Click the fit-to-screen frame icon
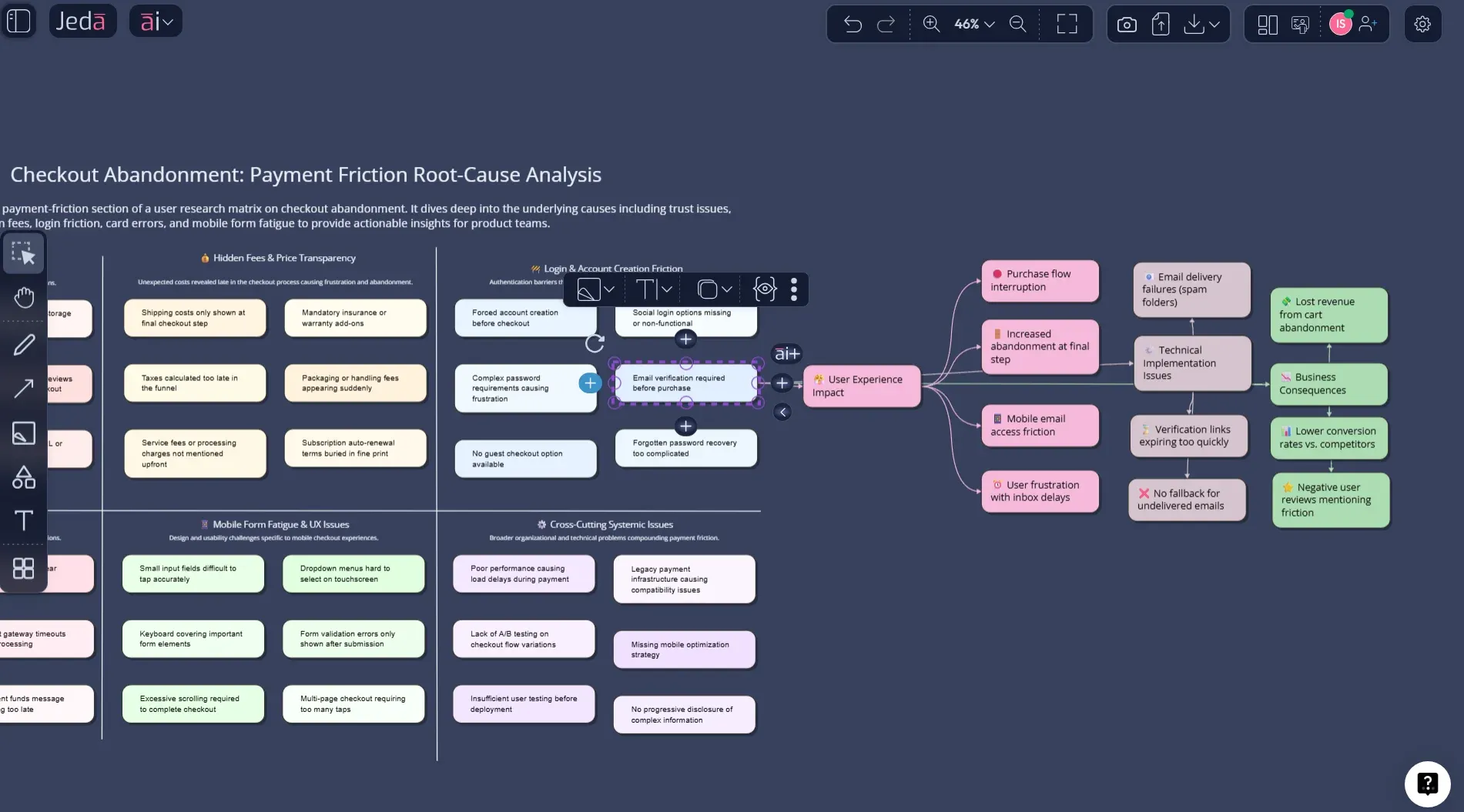The width and height of the screenshot is (1464, 812). pyautogui.click(x=1067, y=24)
